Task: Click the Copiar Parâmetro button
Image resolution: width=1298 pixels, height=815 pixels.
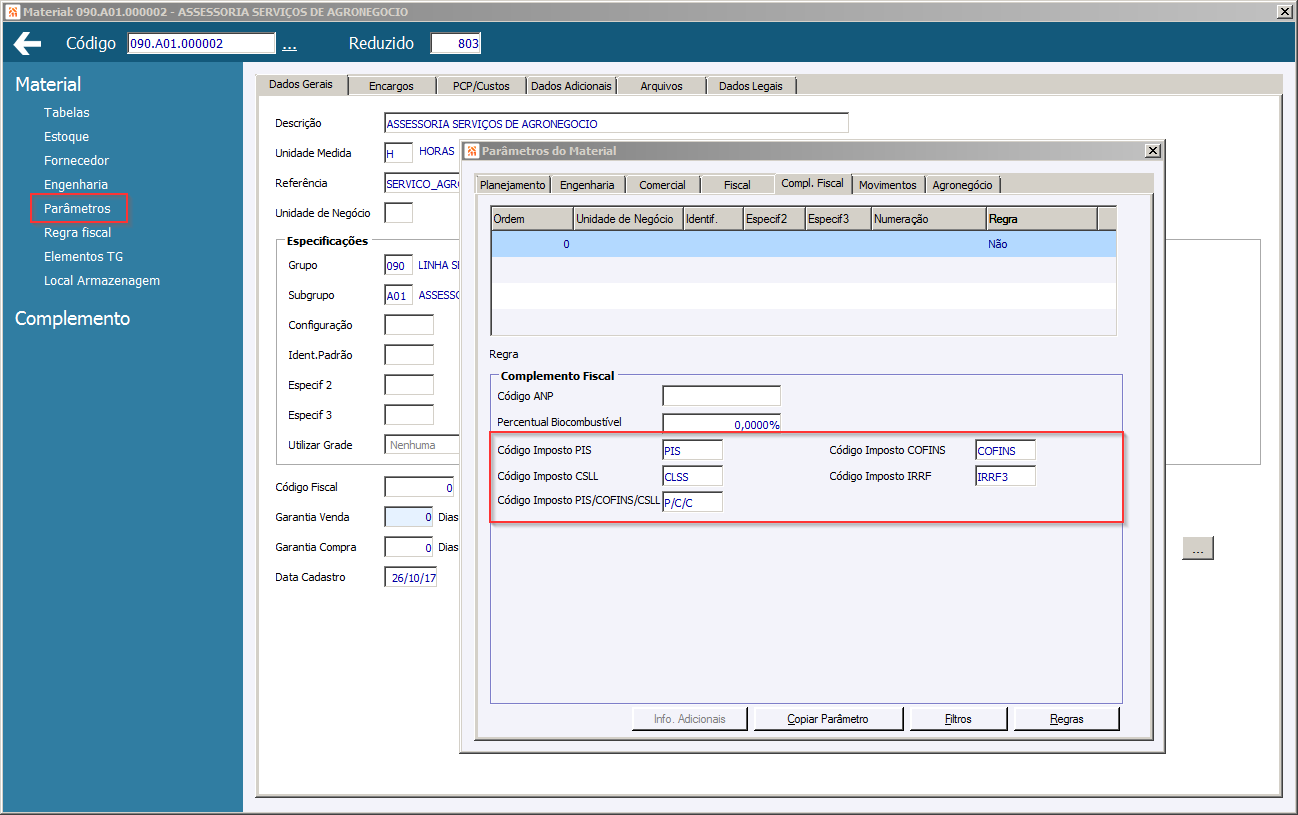Action: click(827, 719)
